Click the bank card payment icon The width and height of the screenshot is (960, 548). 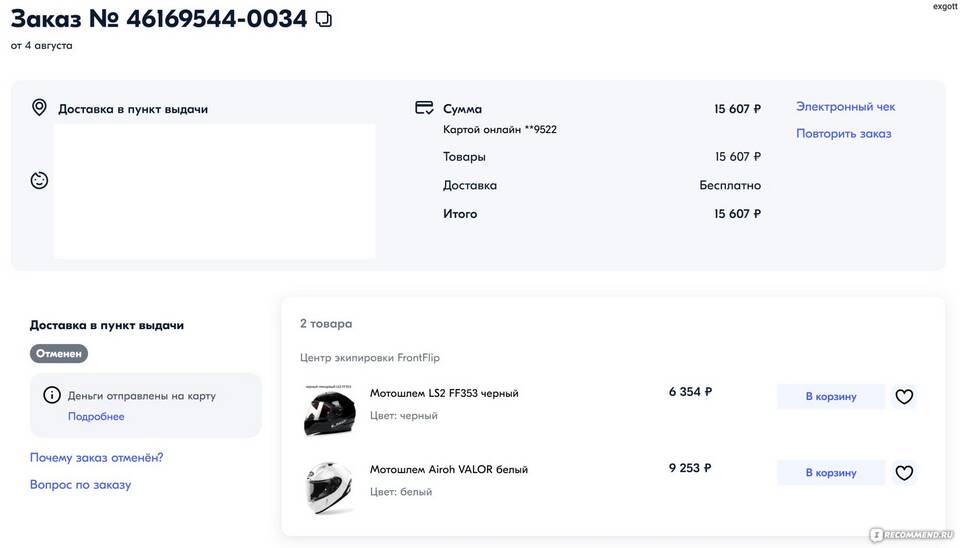(424, 108)
